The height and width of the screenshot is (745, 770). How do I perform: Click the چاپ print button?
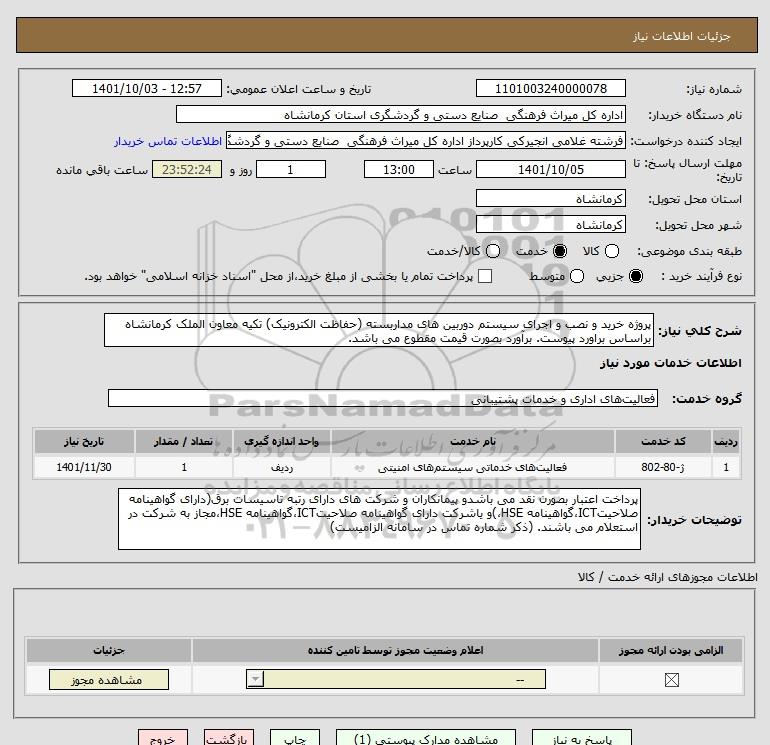[x=295, y=738]
